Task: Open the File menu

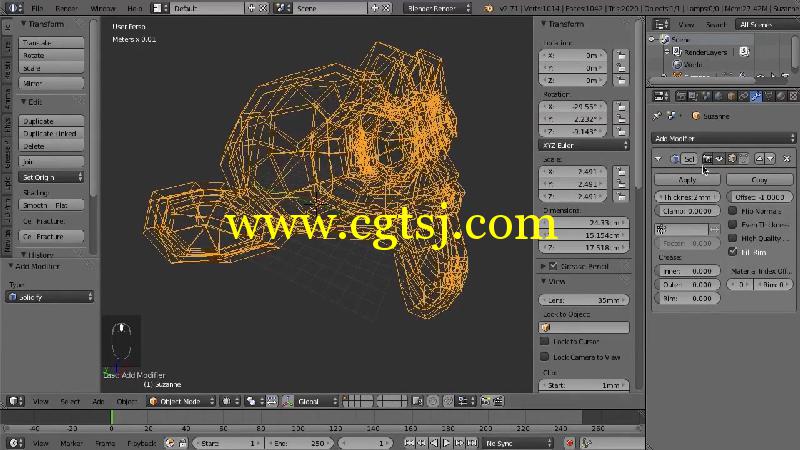Action: pos(37,9)
